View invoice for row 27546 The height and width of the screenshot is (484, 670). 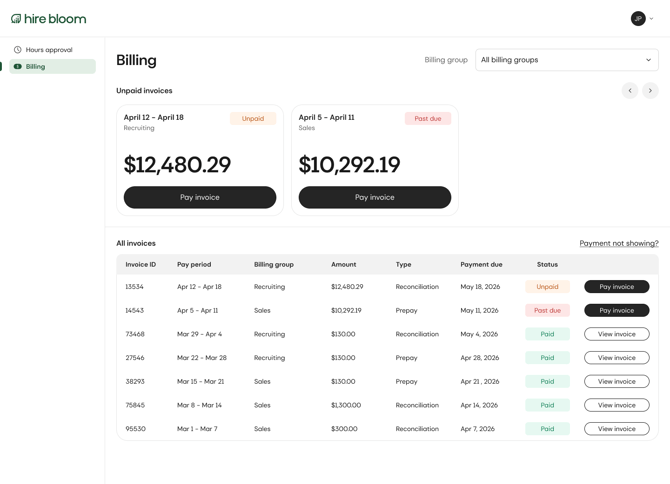click(x=617, y=358)
